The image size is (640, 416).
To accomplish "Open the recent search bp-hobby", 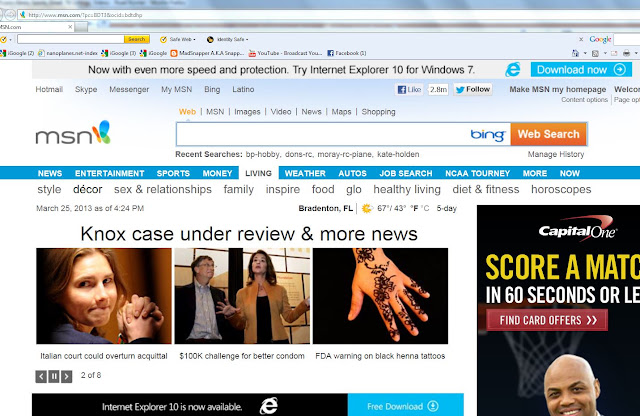I will (x=263, y=154).
